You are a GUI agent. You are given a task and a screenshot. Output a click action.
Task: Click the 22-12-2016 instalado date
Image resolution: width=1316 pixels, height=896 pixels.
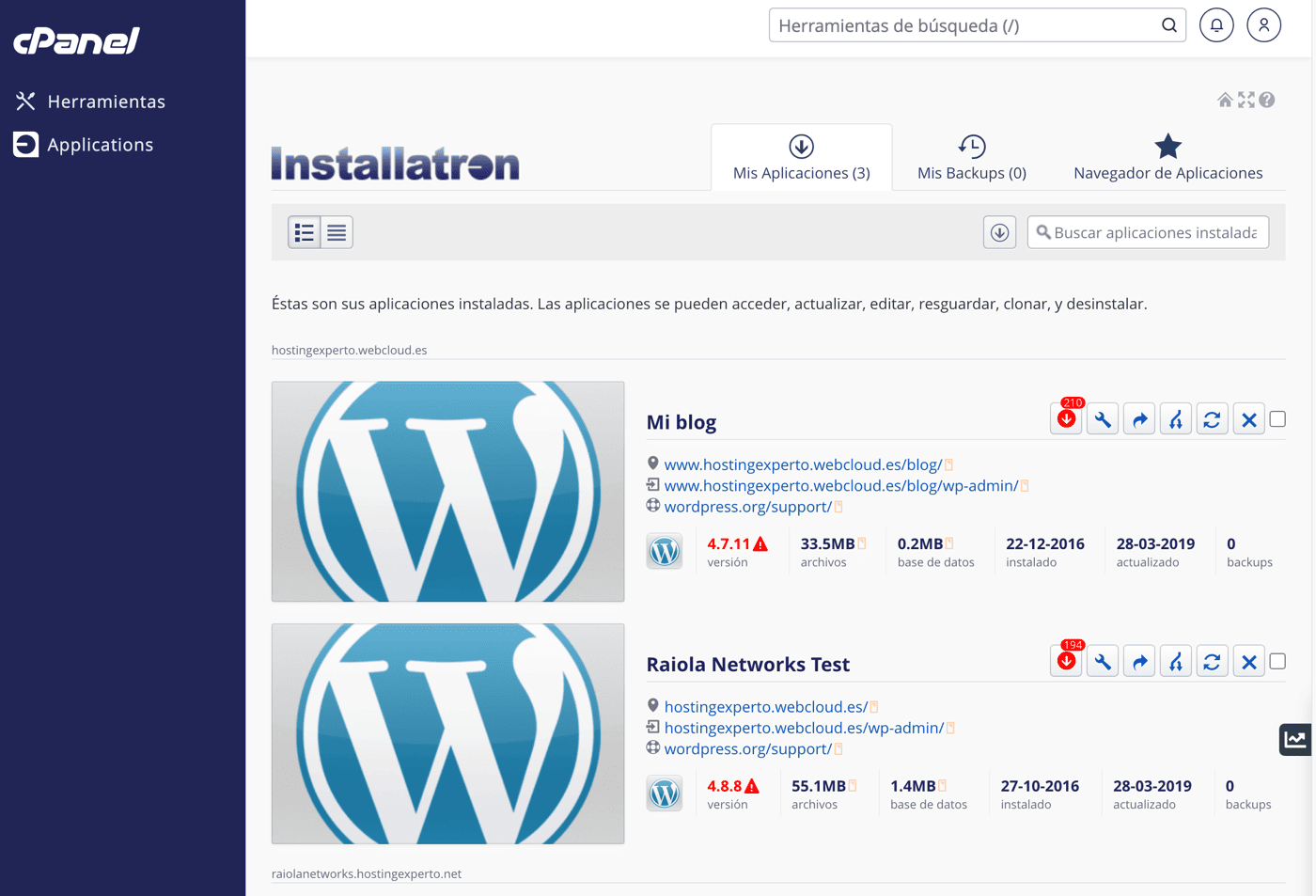(1045, 544)
